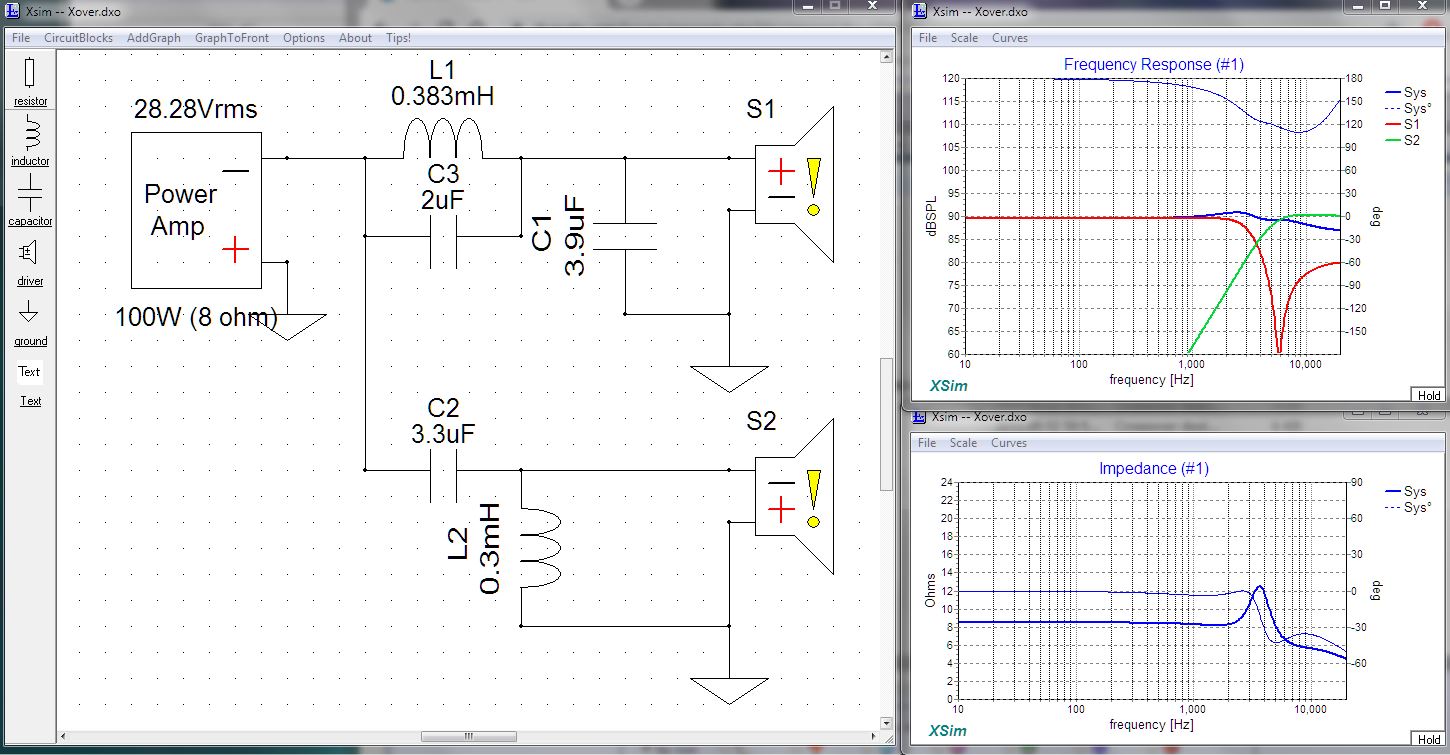
Task: Open the About menu
Action: point(355,38)
